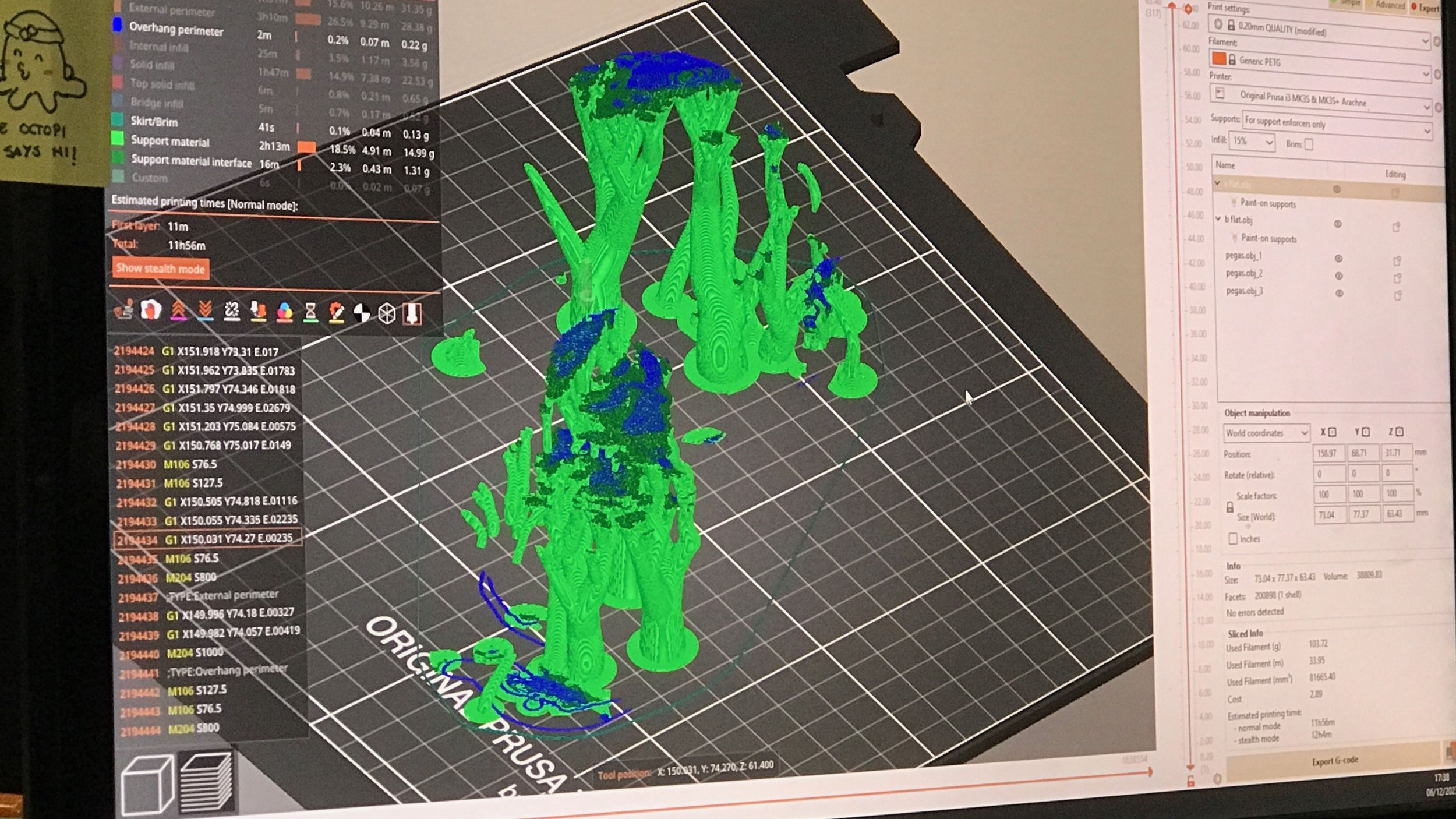Open the Printer preset dropdown
Image resolution: width=1456 pixels, height=819 pixels.
[1320, 100]
